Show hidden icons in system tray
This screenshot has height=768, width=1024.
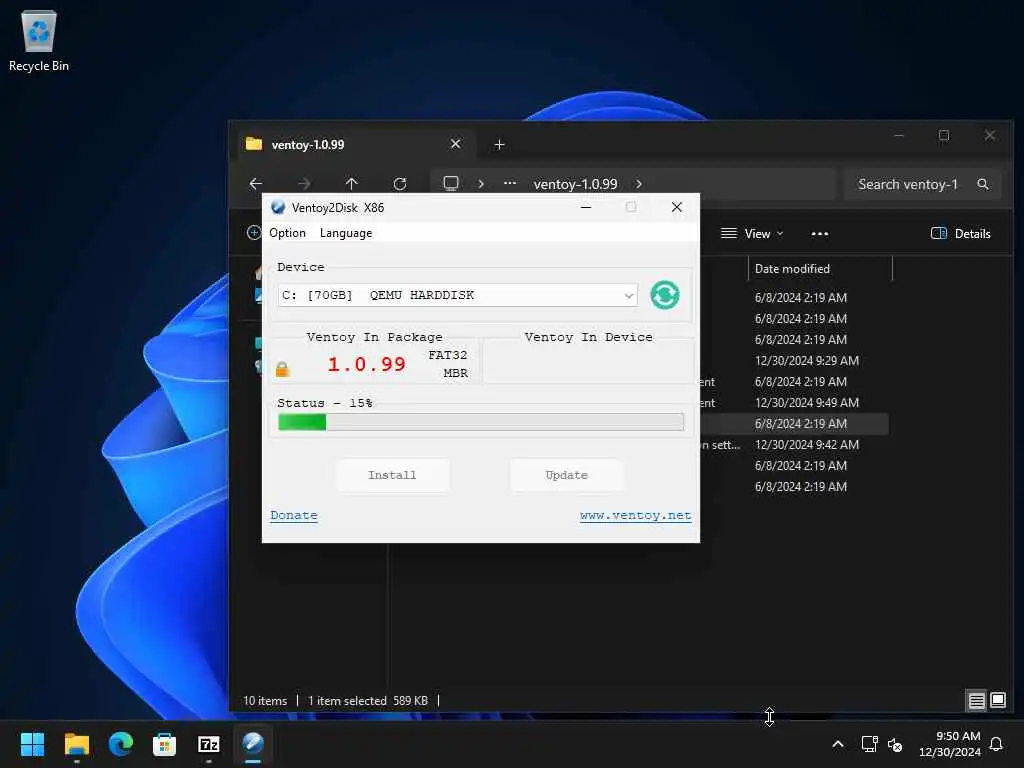838,744
